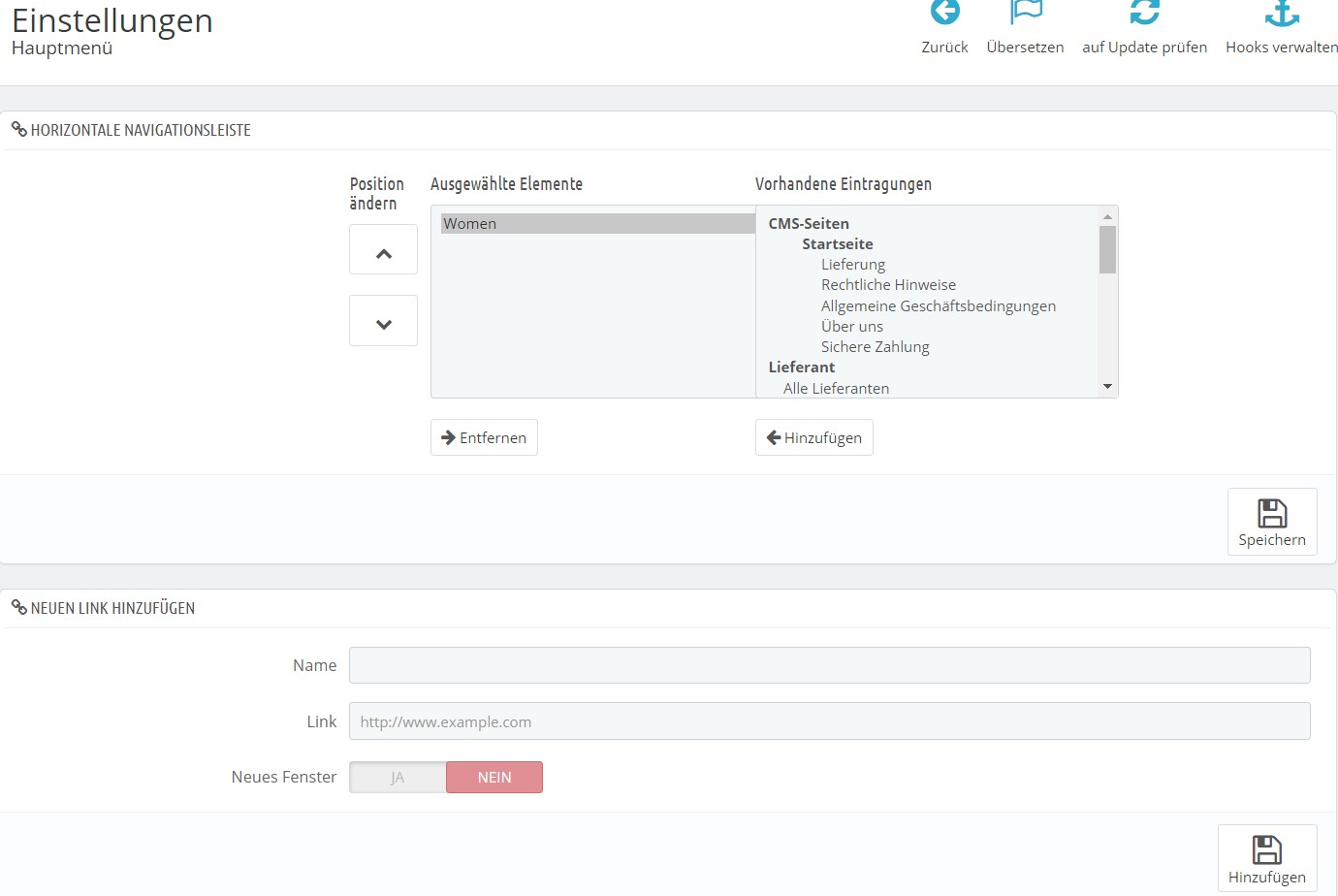
Task: Click the scroll-up arrow in Vorhandene Eintragungen
Action: coord(1107,216)
